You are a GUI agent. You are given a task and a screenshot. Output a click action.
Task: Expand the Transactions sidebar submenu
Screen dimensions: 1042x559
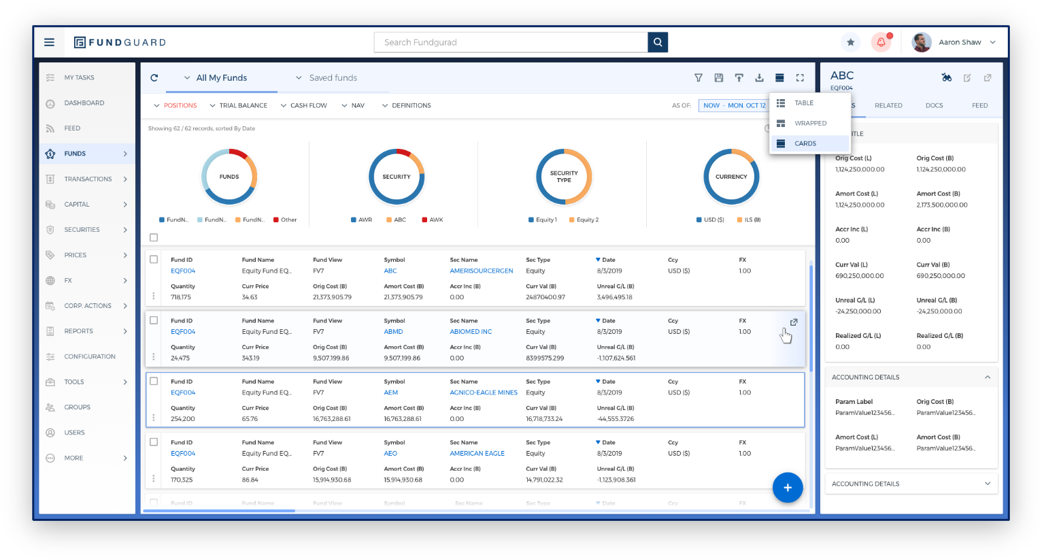(125, 179)
